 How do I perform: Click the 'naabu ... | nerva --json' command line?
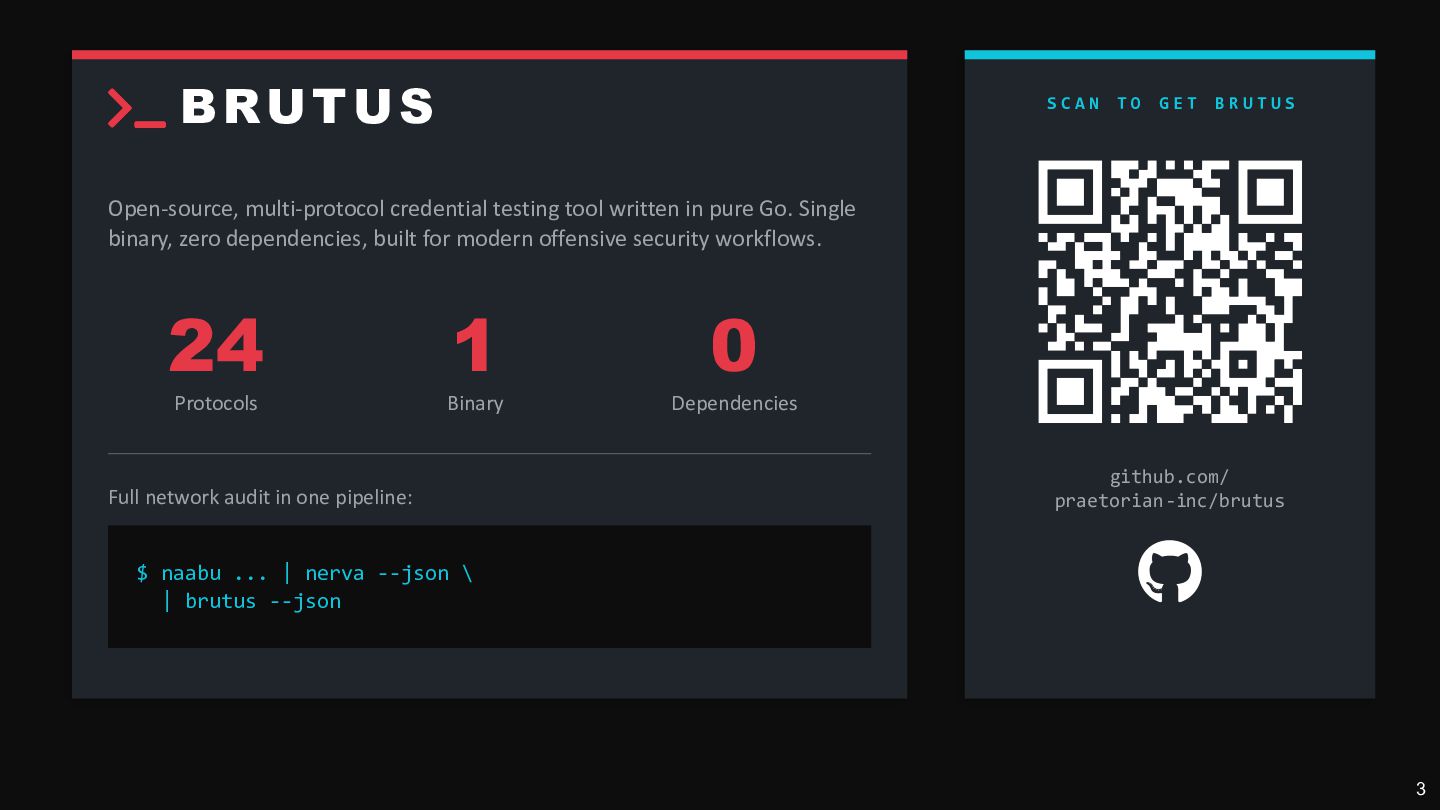304,573
